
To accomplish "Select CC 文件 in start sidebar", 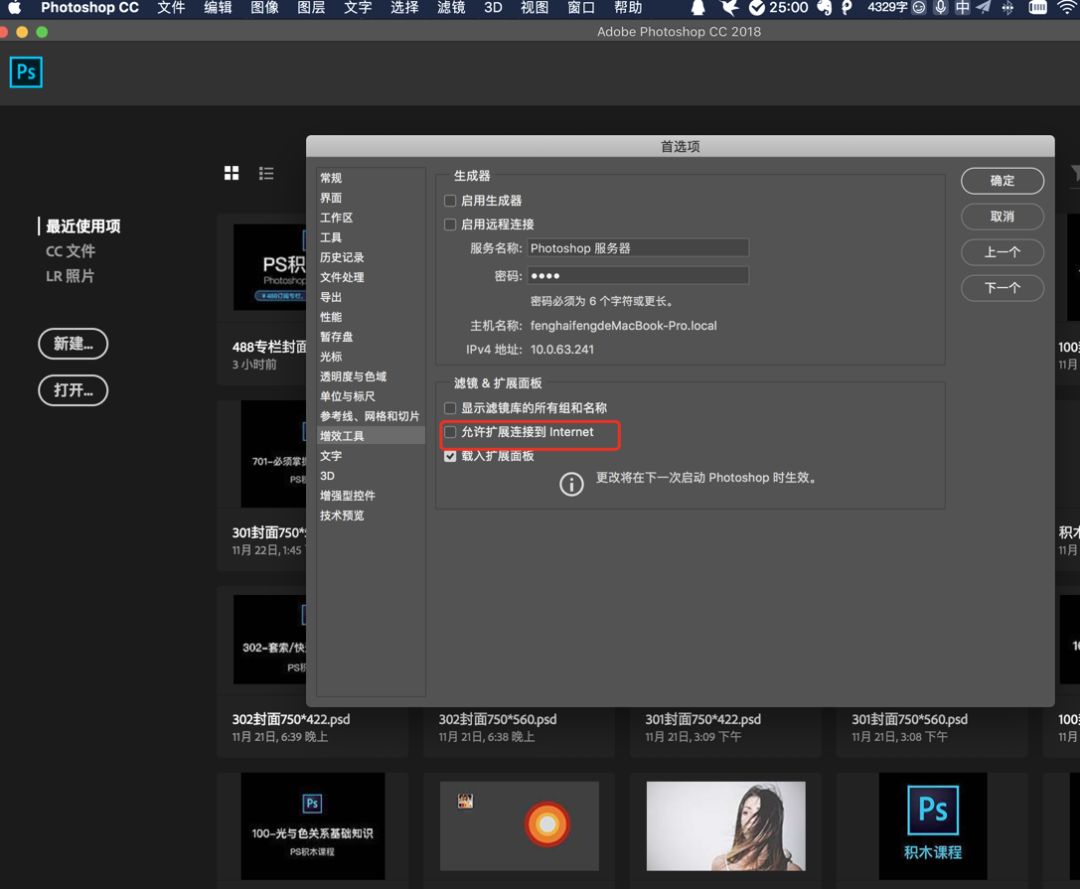I will (70, 251).
